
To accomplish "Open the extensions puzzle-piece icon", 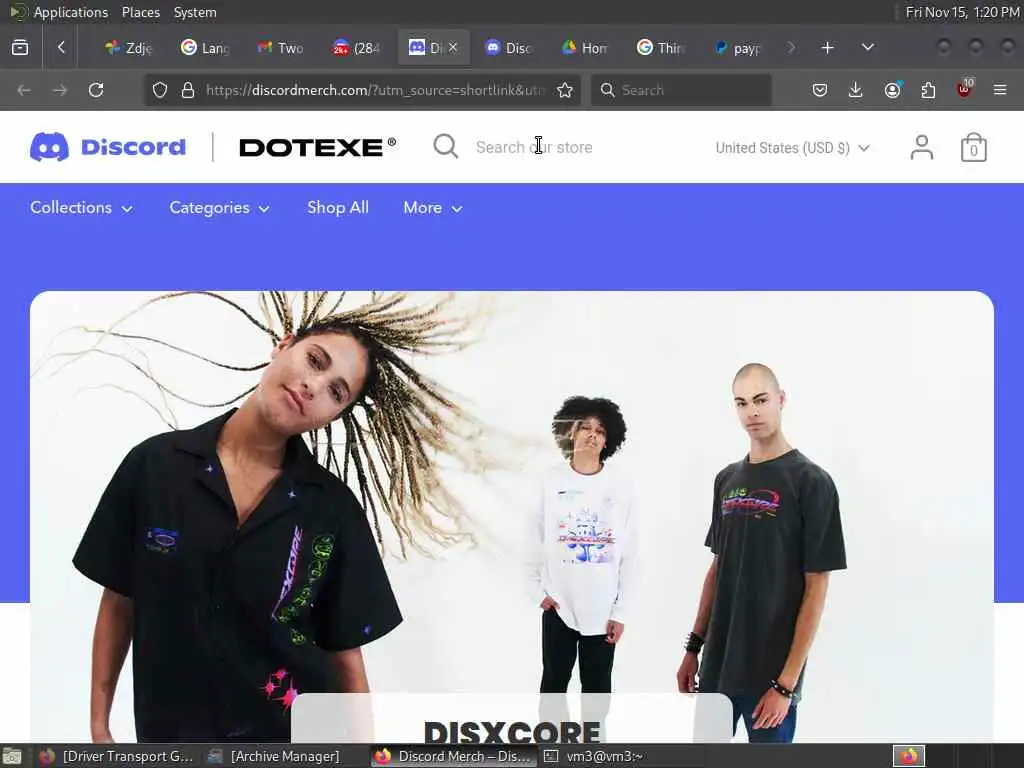I will 928,90.
